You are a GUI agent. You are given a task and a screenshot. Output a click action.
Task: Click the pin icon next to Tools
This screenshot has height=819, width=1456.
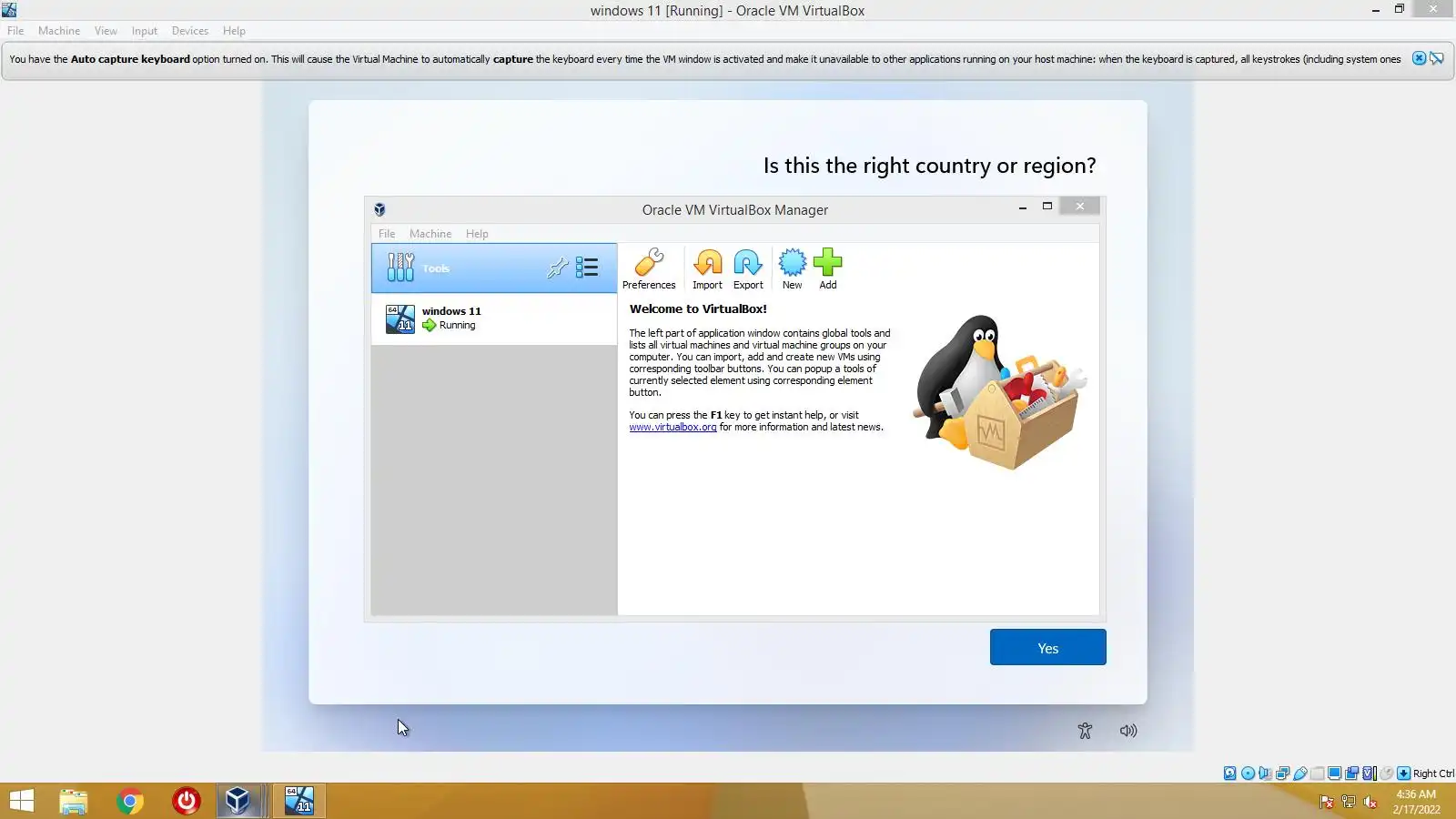557,268
